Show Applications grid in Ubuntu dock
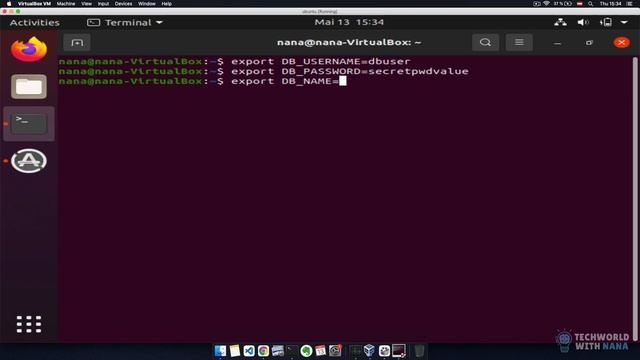Viewport: 640px width, 360px height. (x=29, y=324)
